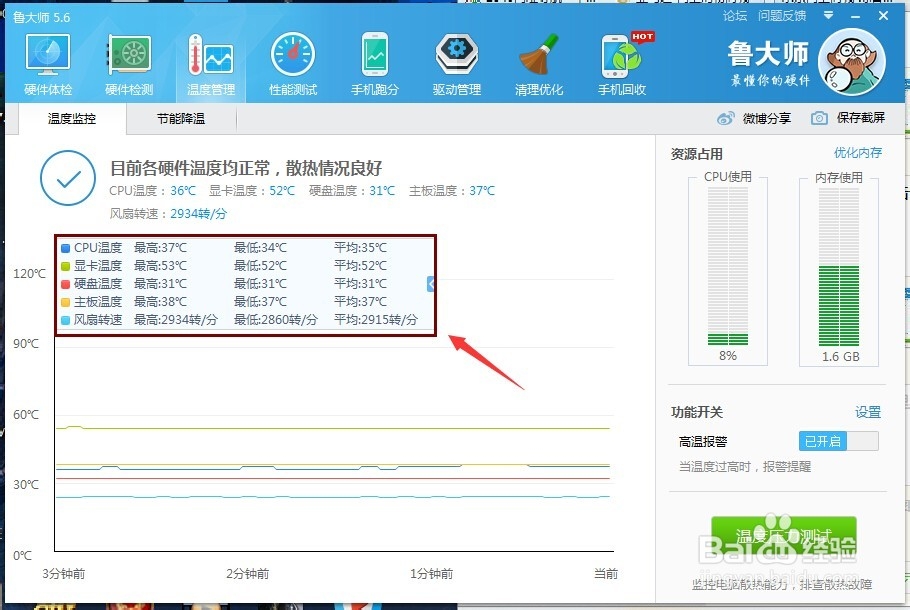Image resolution: width=910 pixels, height=610 pixels.
Task: Click the 保存截屏 link
Action: [x=861, y=118]
